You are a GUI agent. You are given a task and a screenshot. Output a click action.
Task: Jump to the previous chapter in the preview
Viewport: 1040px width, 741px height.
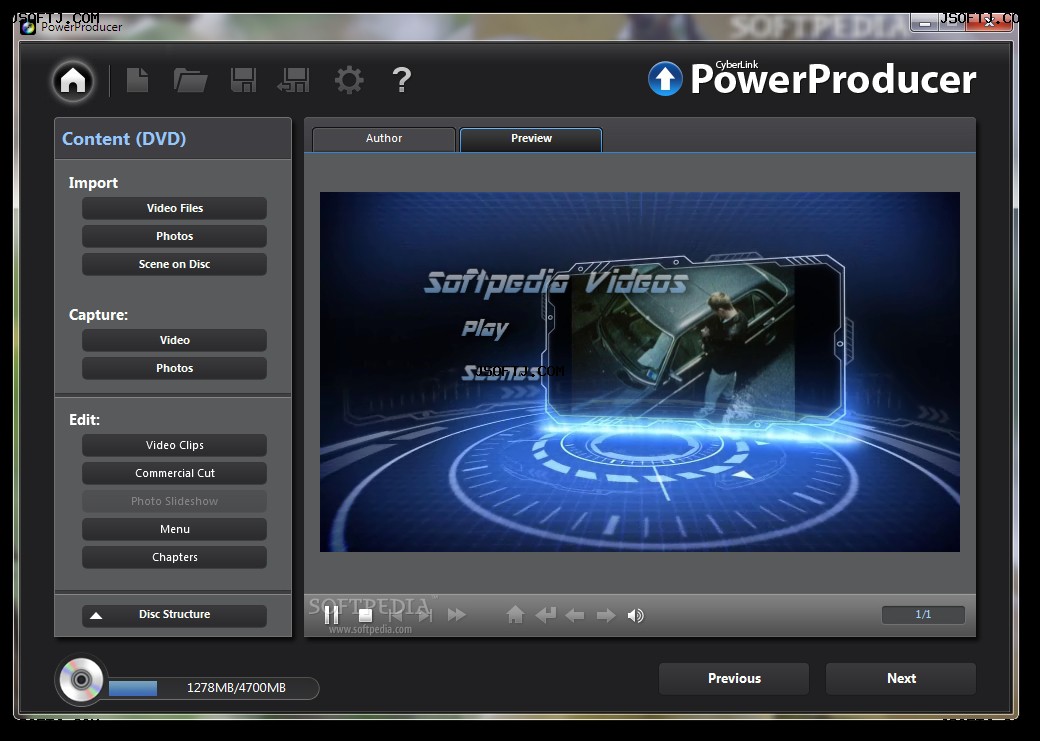click(395, 615)
